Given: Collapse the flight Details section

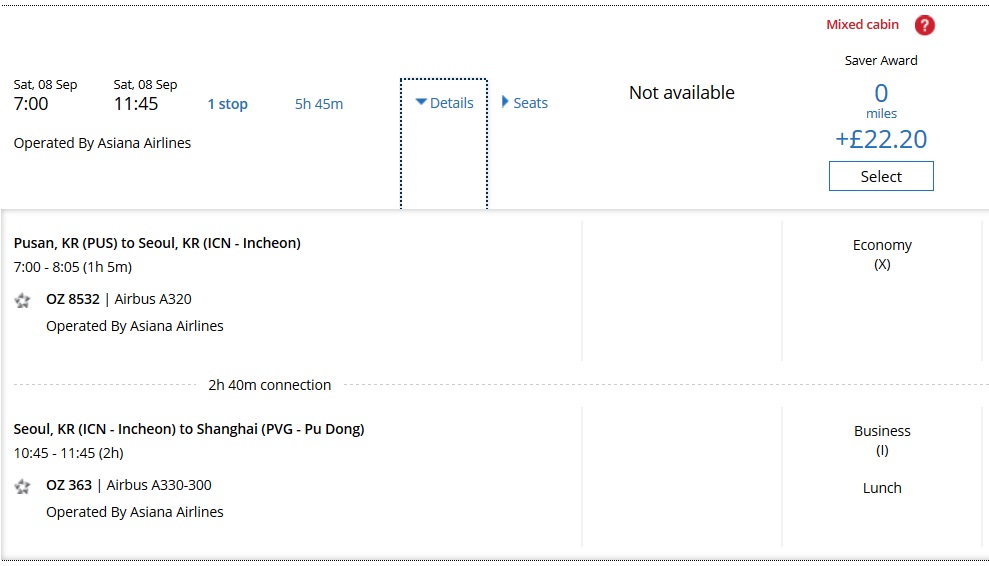Looking at the screenshot, I should tap(444, 103).
